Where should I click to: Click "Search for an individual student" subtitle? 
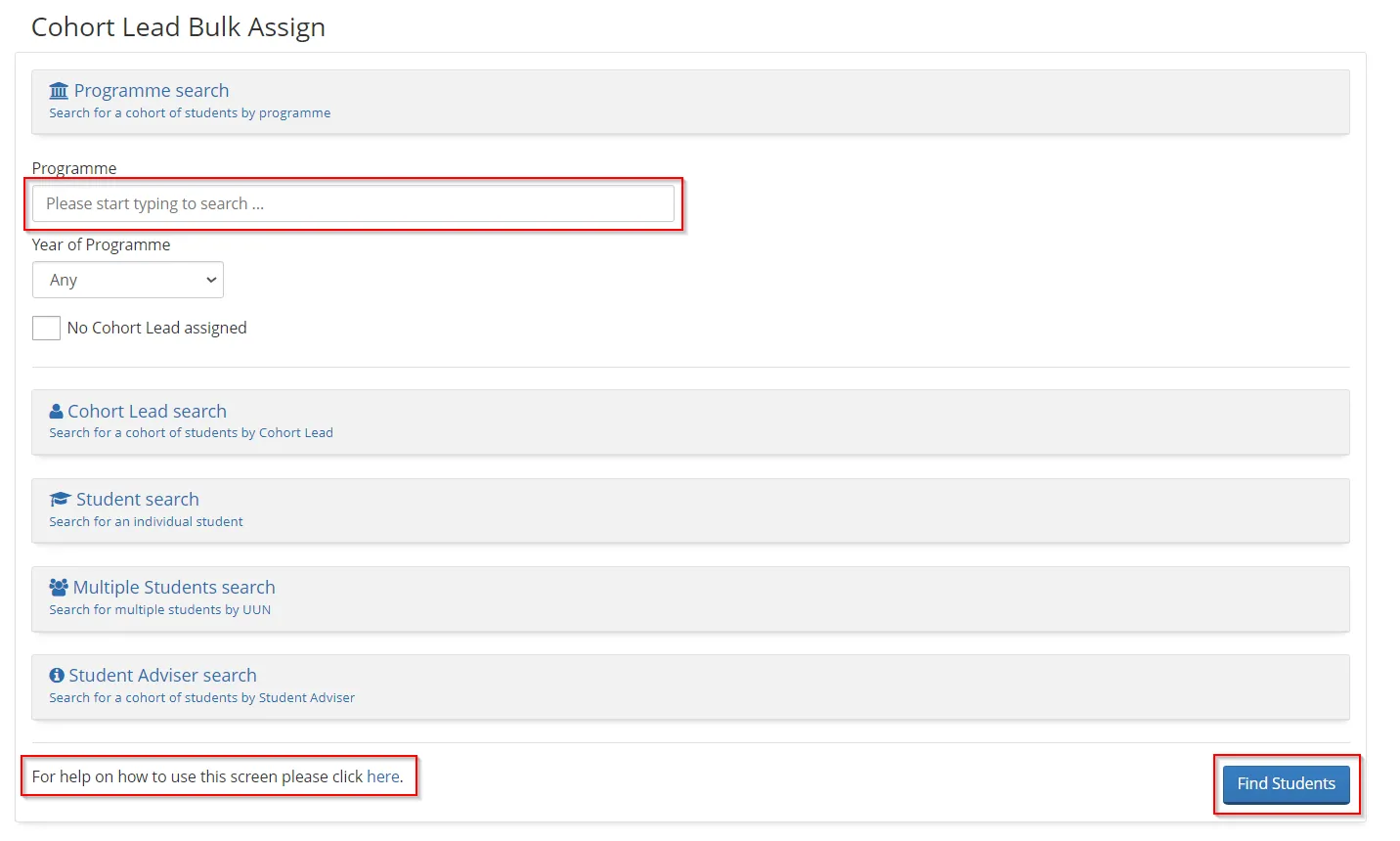(x=145, y=521)
